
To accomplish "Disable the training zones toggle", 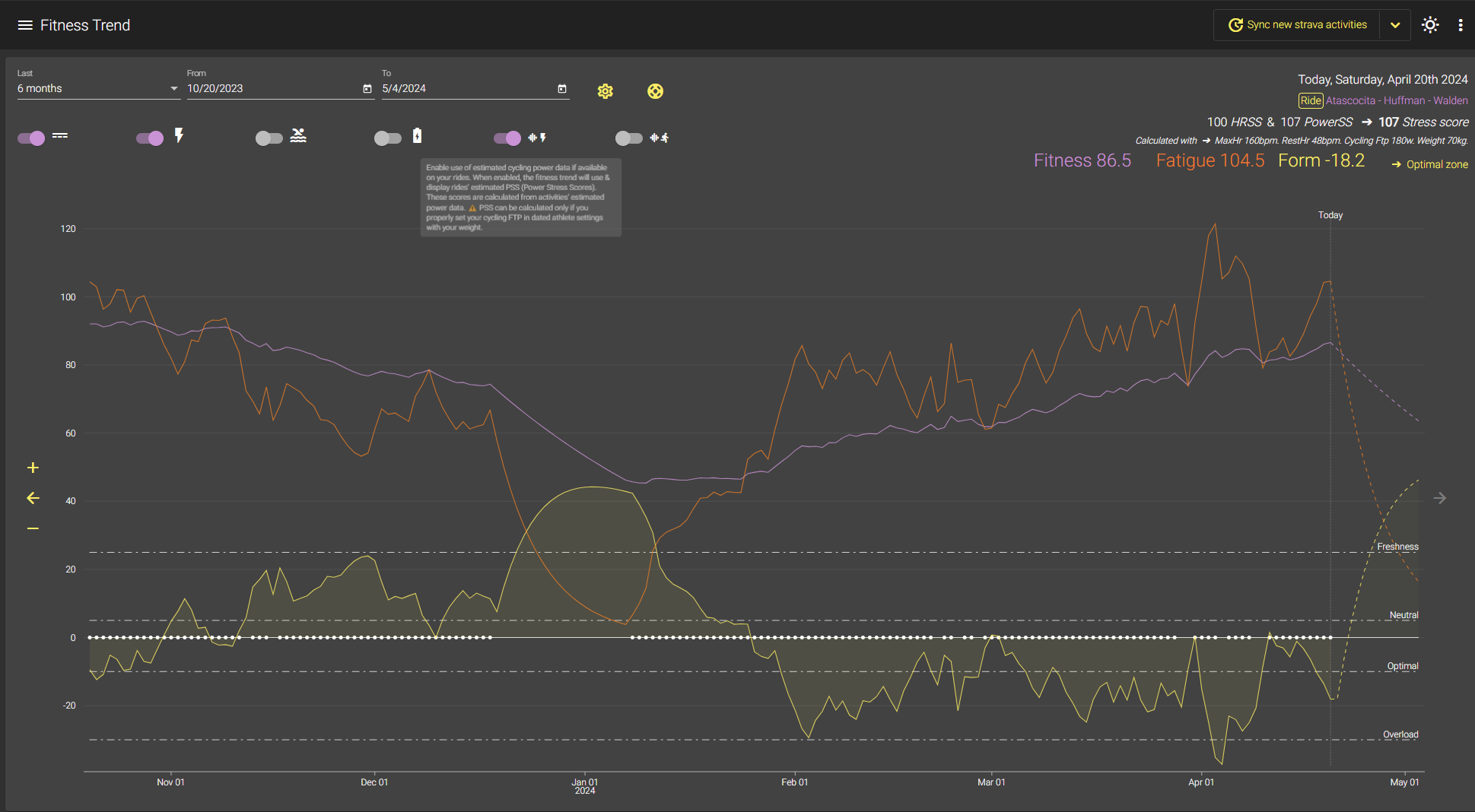I will pos(31,138).
